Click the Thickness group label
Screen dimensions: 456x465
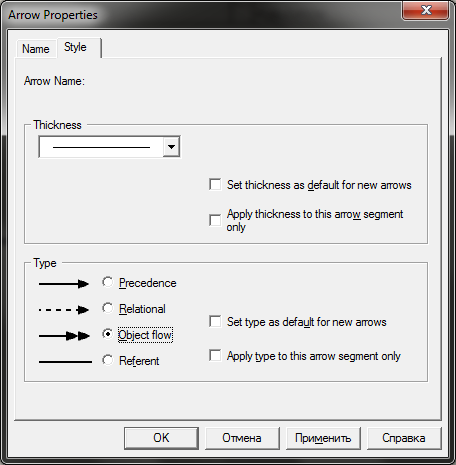point(57,125)
